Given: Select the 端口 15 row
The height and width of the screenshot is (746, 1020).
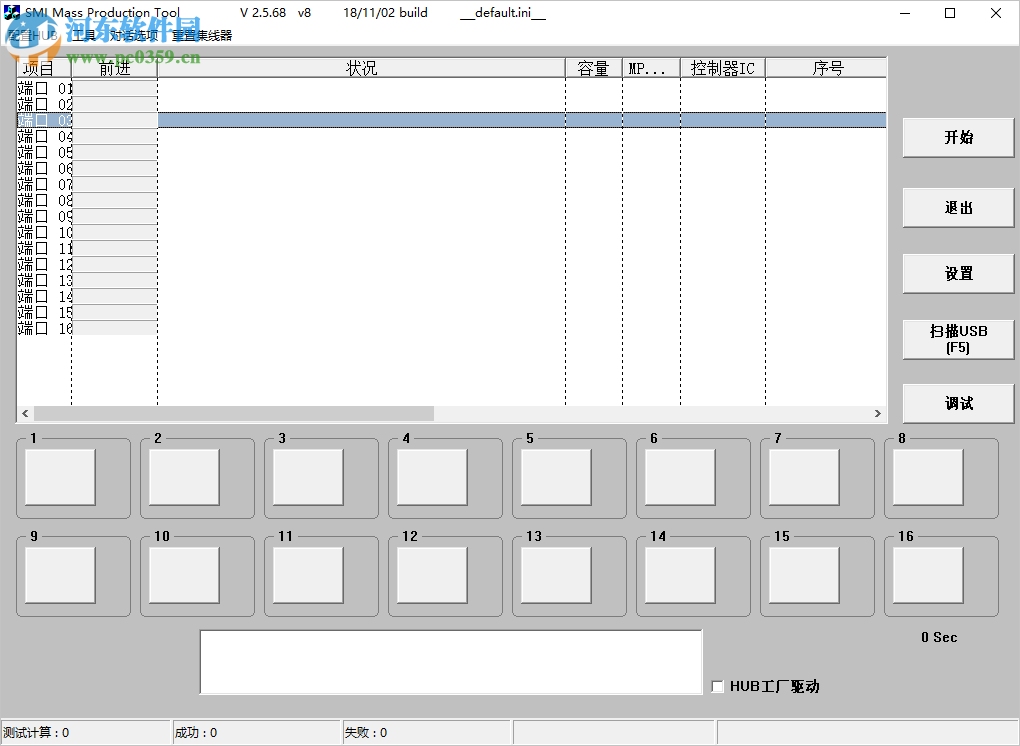Looking at the screenshot, I should click(451, 312).
